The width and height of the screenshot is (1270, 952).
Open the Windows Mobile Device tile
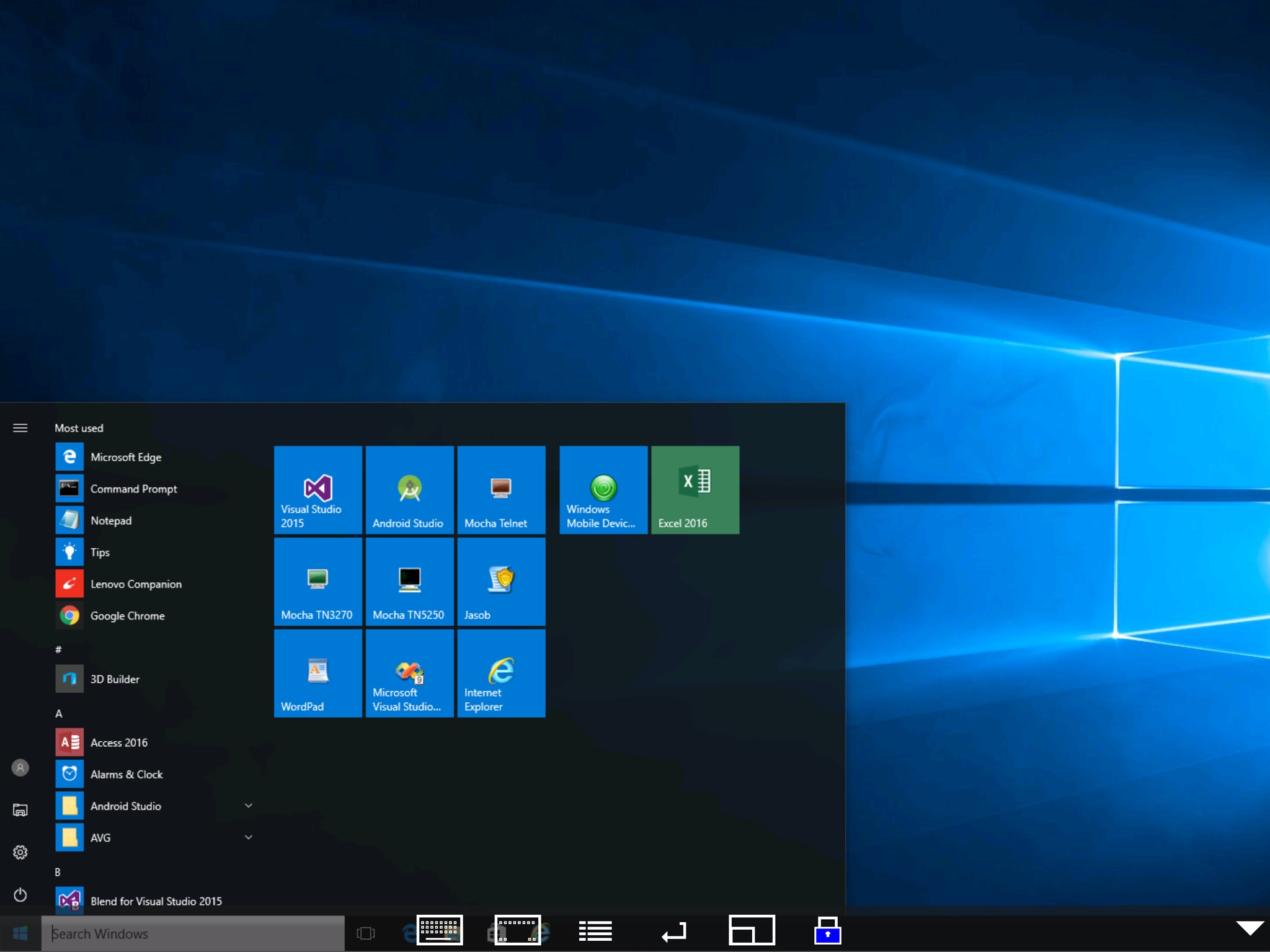tap(603, 489)
